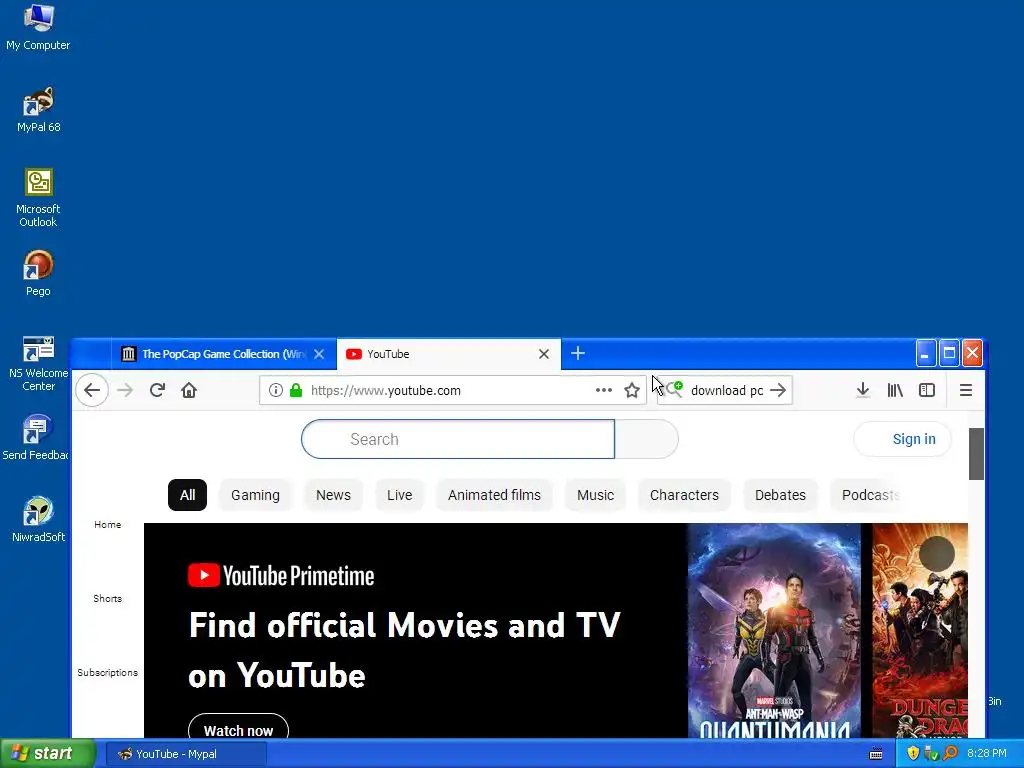Close the YouTube tab

pyautogui.click(x=544, y=354)
